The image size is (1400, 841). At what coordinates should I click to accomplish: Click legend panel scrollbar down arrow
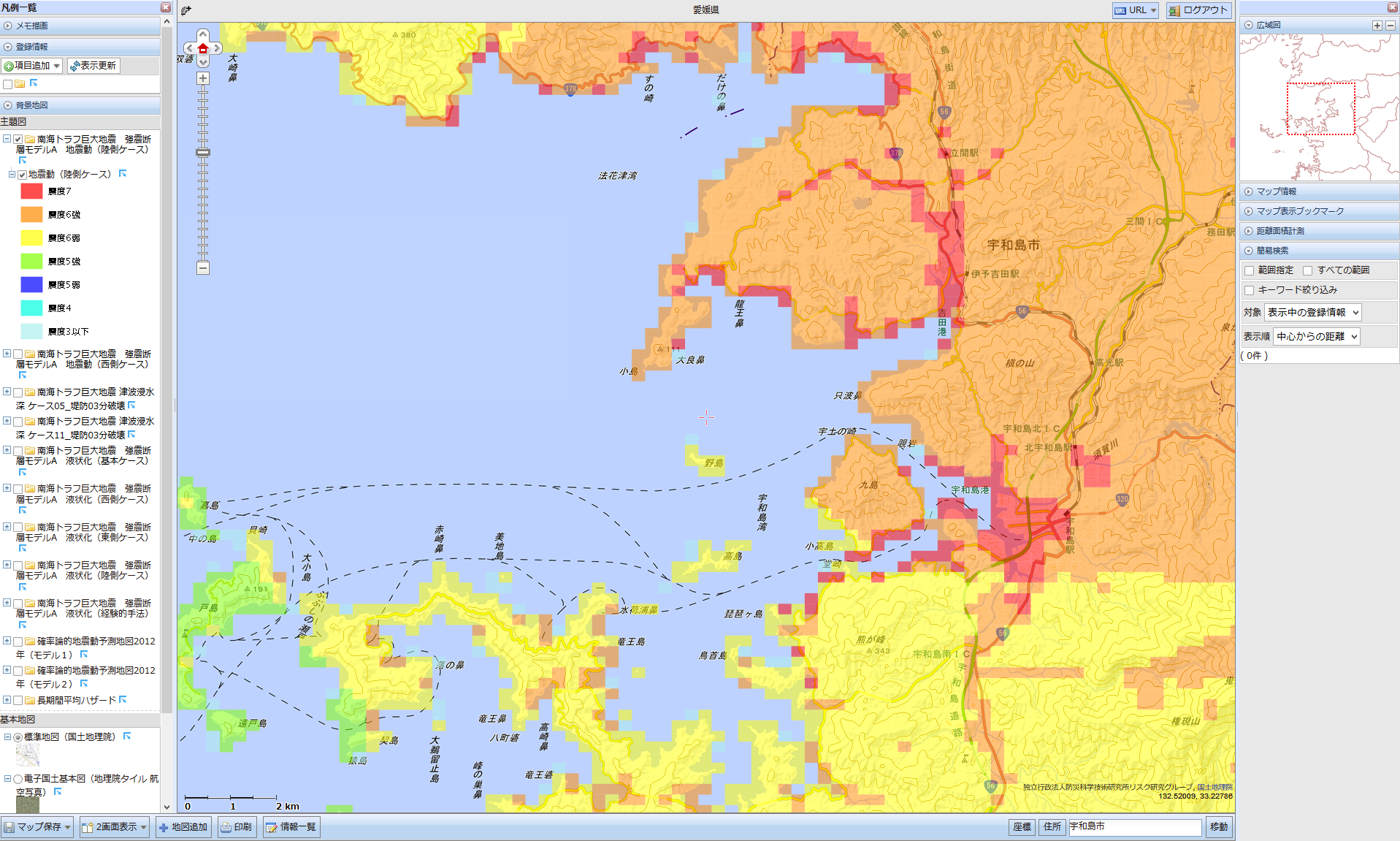coord(167,807)
